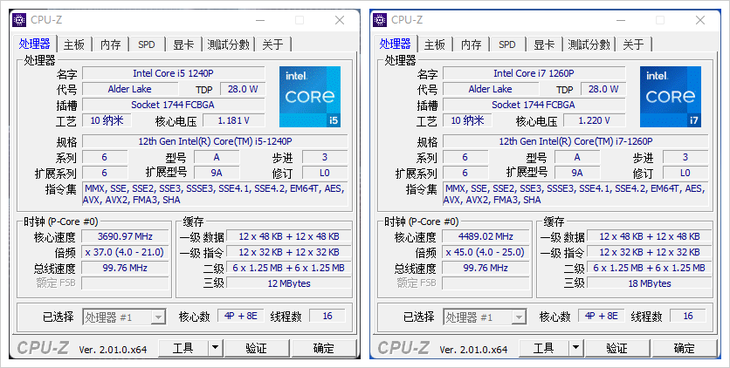Click CPU-Z app icon in right window title bar
This screenshot has width=730, height=368.
(380, 20)
